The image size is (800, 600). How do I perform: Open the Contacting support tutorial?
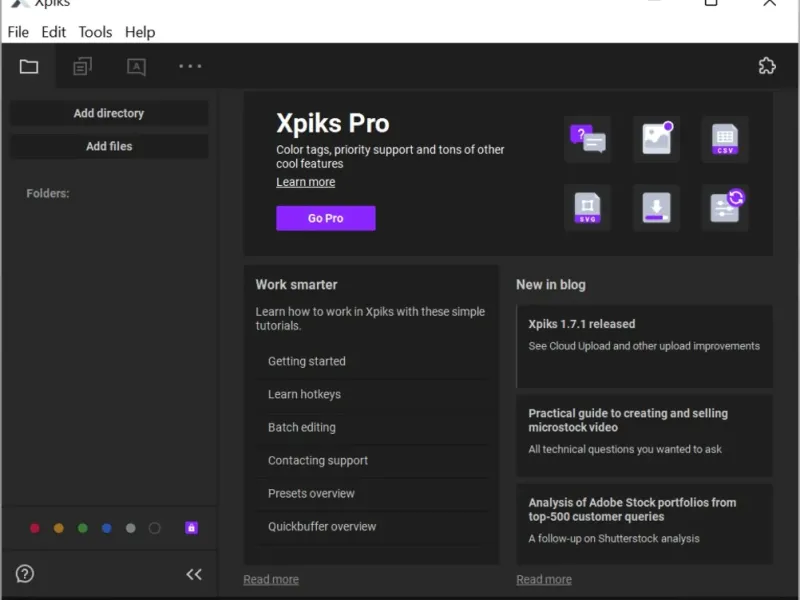click(372, 461)
